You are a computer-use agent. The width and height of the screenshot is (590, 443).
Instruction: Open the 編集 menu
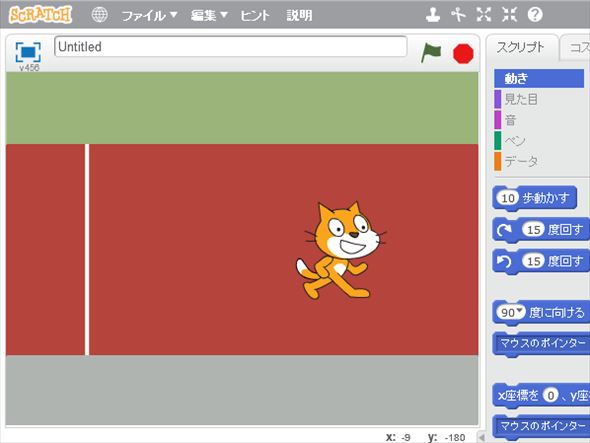coord(209,15)
